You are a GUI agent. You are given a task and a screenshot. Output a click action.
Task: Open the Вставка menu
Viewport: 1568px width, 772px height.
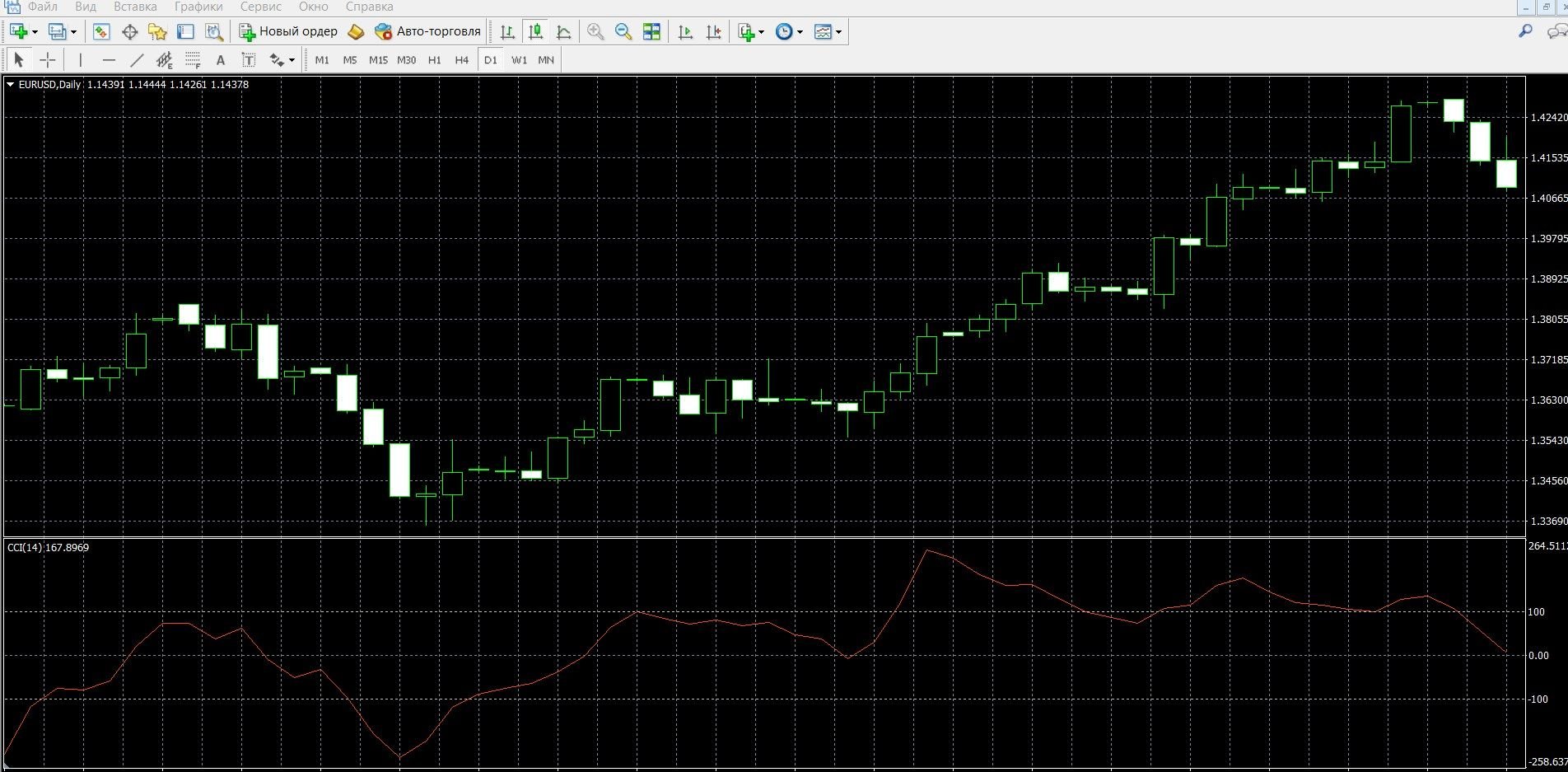coord(135,7)
